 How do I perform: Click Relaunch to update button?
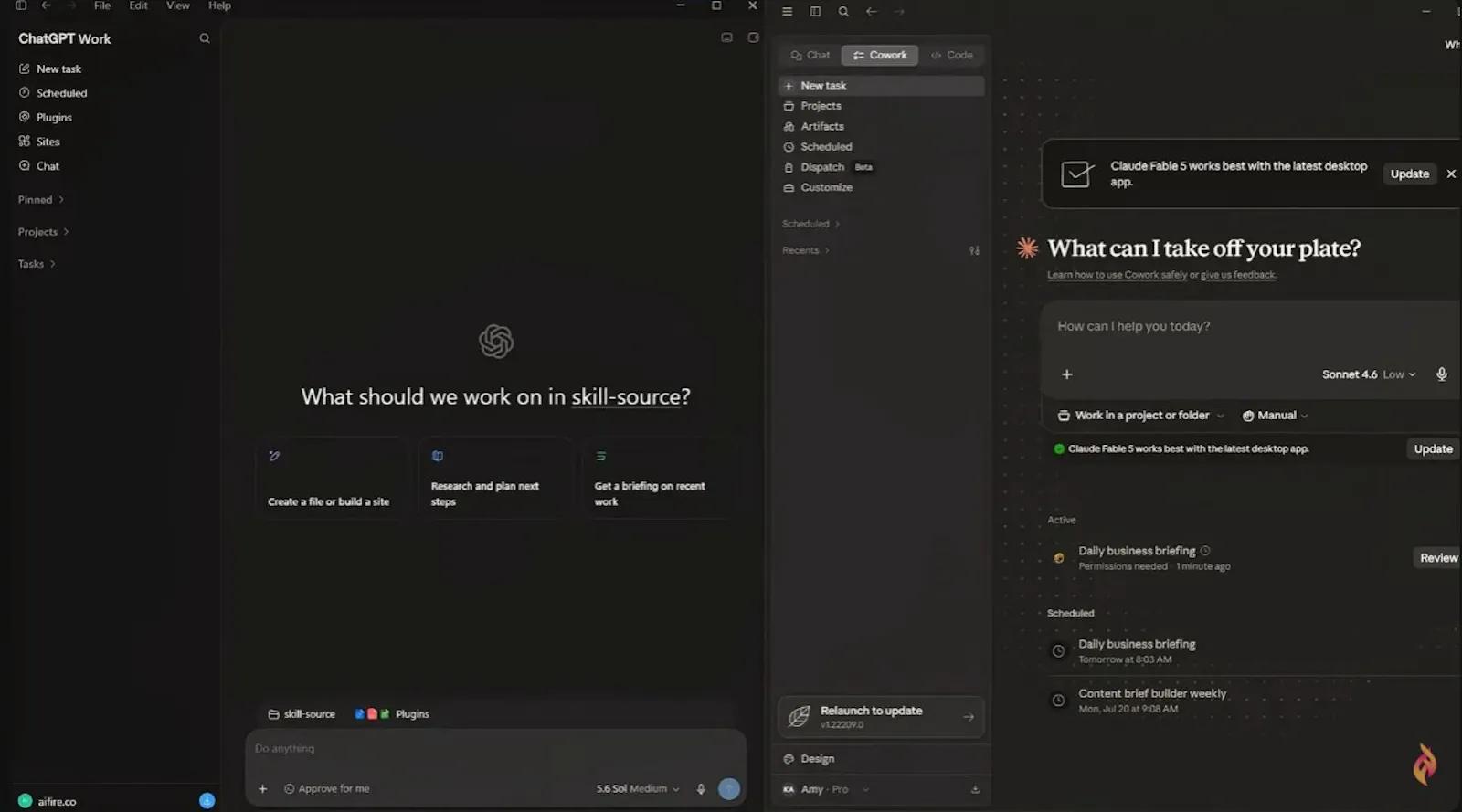tap(881, 717)
